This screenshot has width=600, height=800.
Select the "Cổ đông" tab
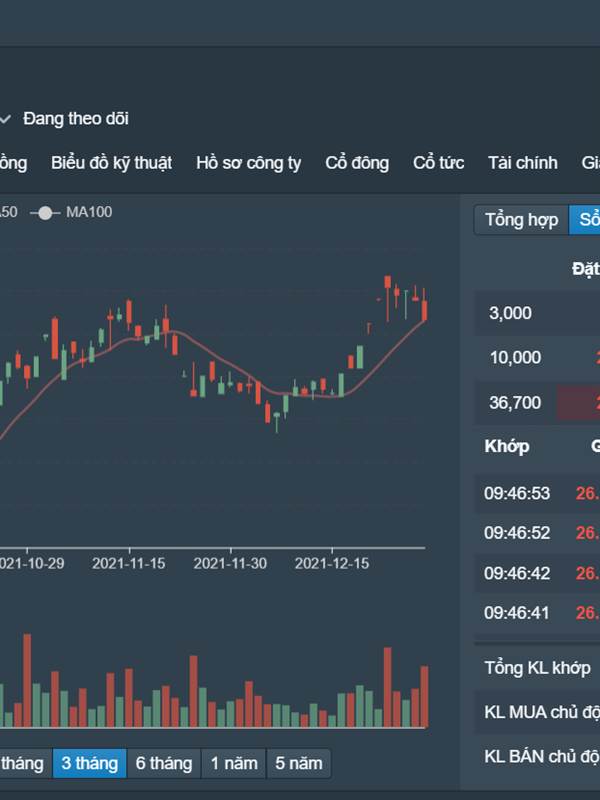click(x=357, y=163)
